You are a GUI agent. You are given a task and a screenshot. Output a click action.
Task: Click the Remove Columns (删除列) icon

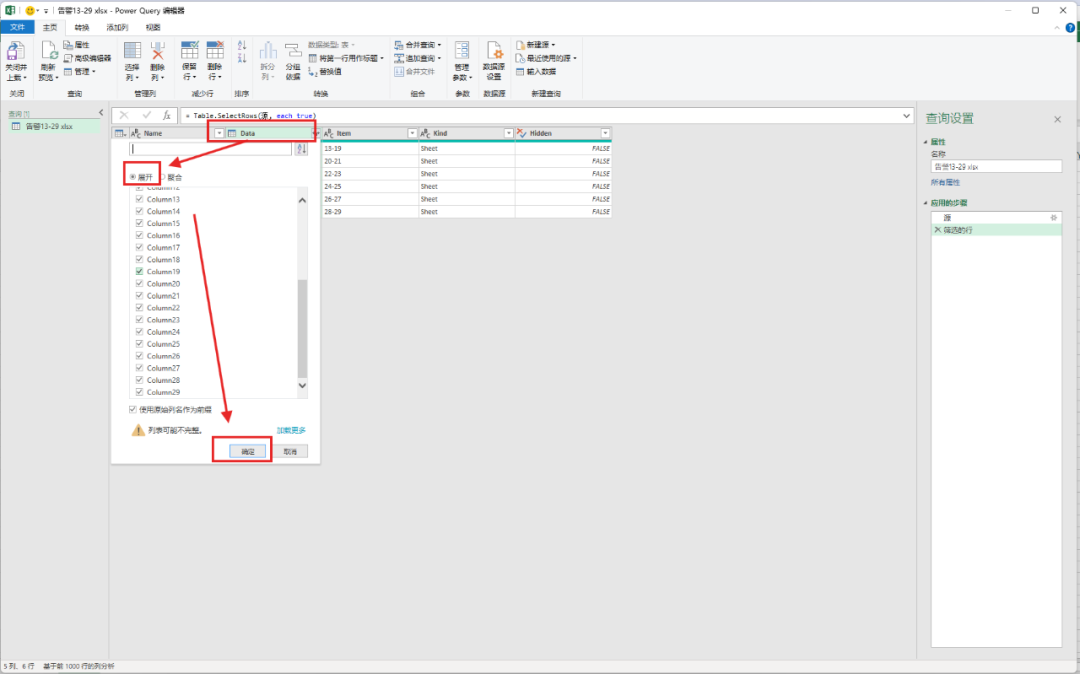(158, 51)
